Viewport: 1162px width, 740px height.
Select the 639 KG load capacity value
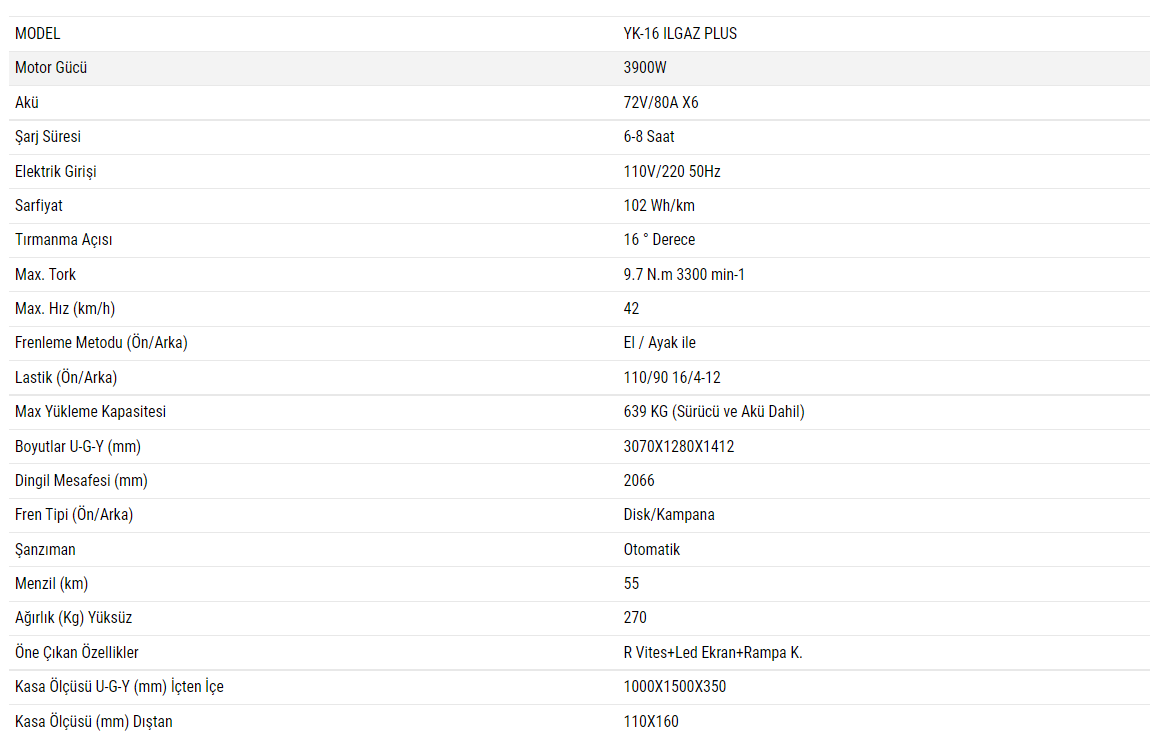coord(714,412)
